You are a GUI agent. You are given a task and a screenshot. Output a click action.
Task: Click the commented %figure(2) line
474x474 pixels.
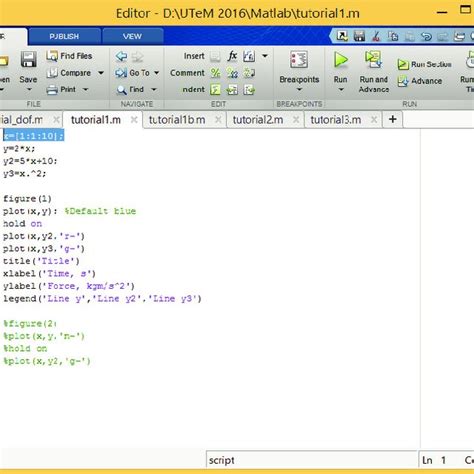[30, 323]
